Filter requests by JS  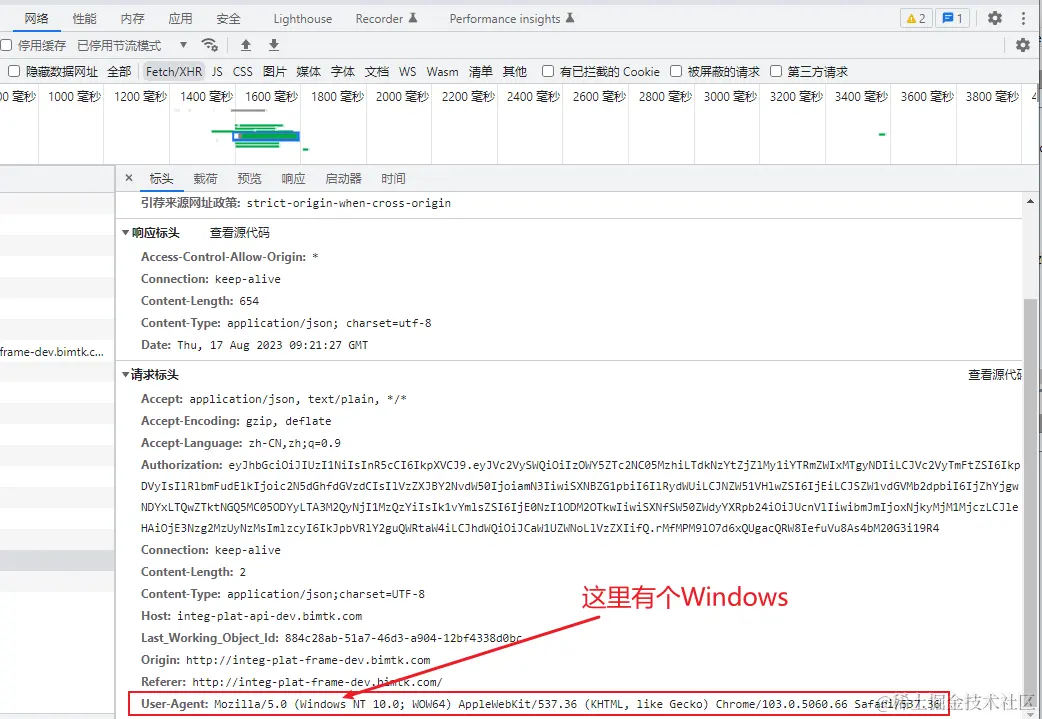[217, 71]
